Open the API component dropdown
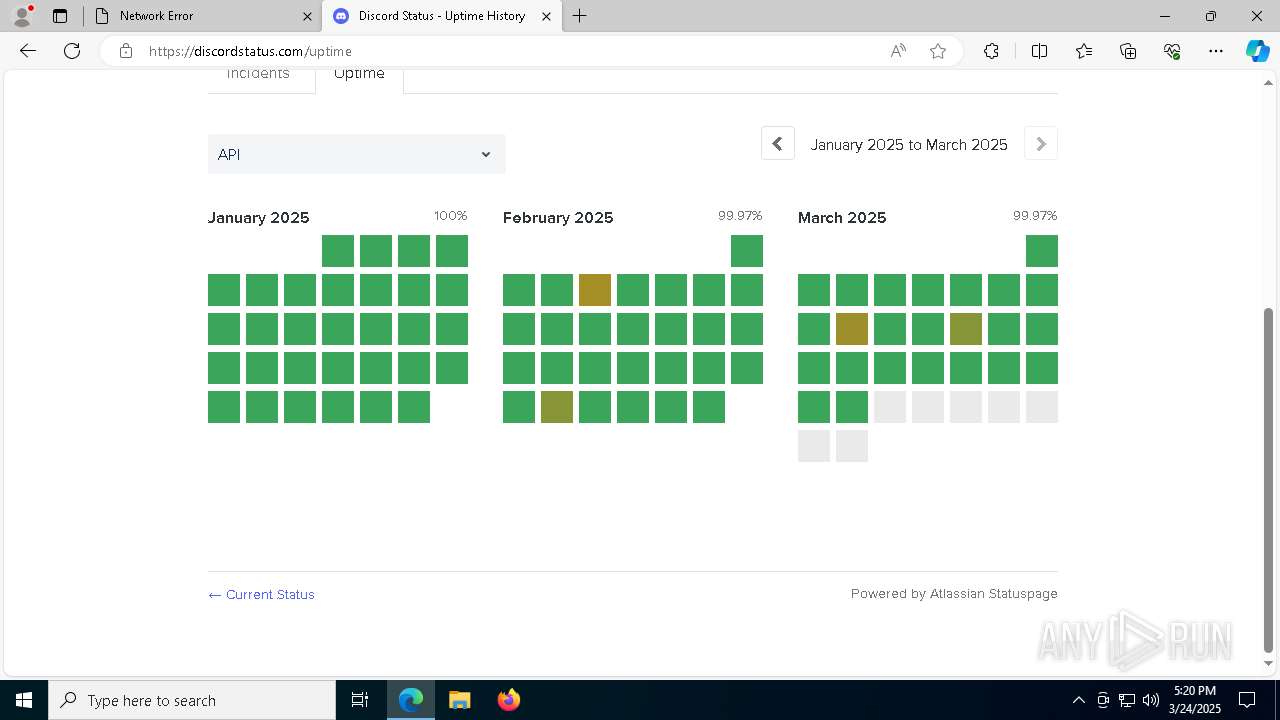The image size is (1280, 720). [356, 154]
